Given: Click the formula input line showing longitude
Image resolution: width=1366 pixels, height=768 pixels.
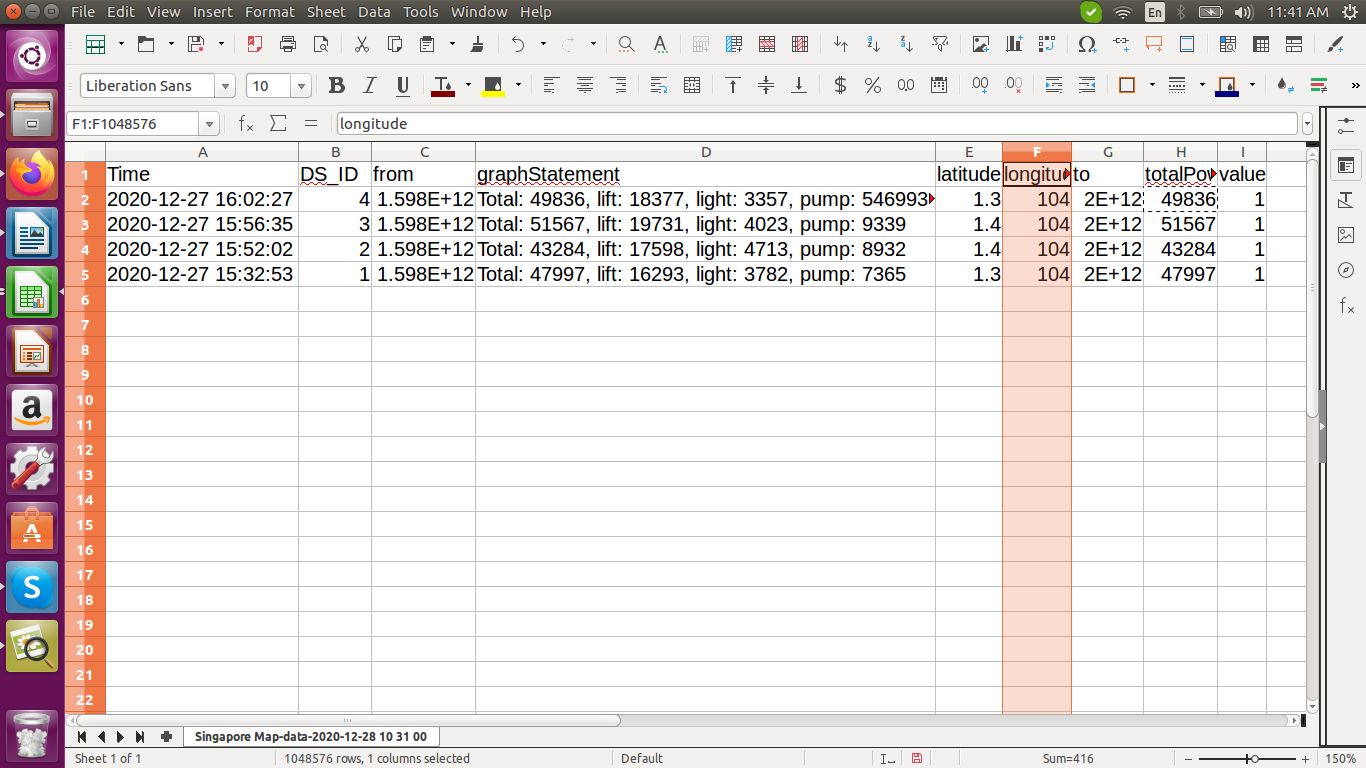Looking at the screenshot, I should (818, 124).
